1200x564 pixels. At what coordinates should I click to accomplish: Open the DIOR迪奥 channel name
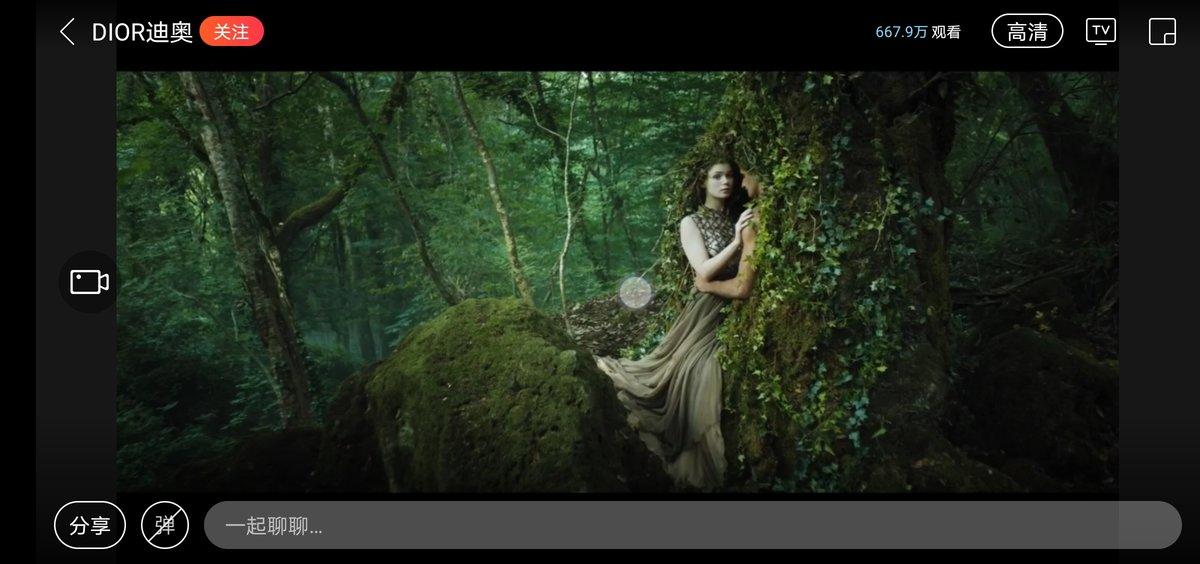[x=142, y=32]
